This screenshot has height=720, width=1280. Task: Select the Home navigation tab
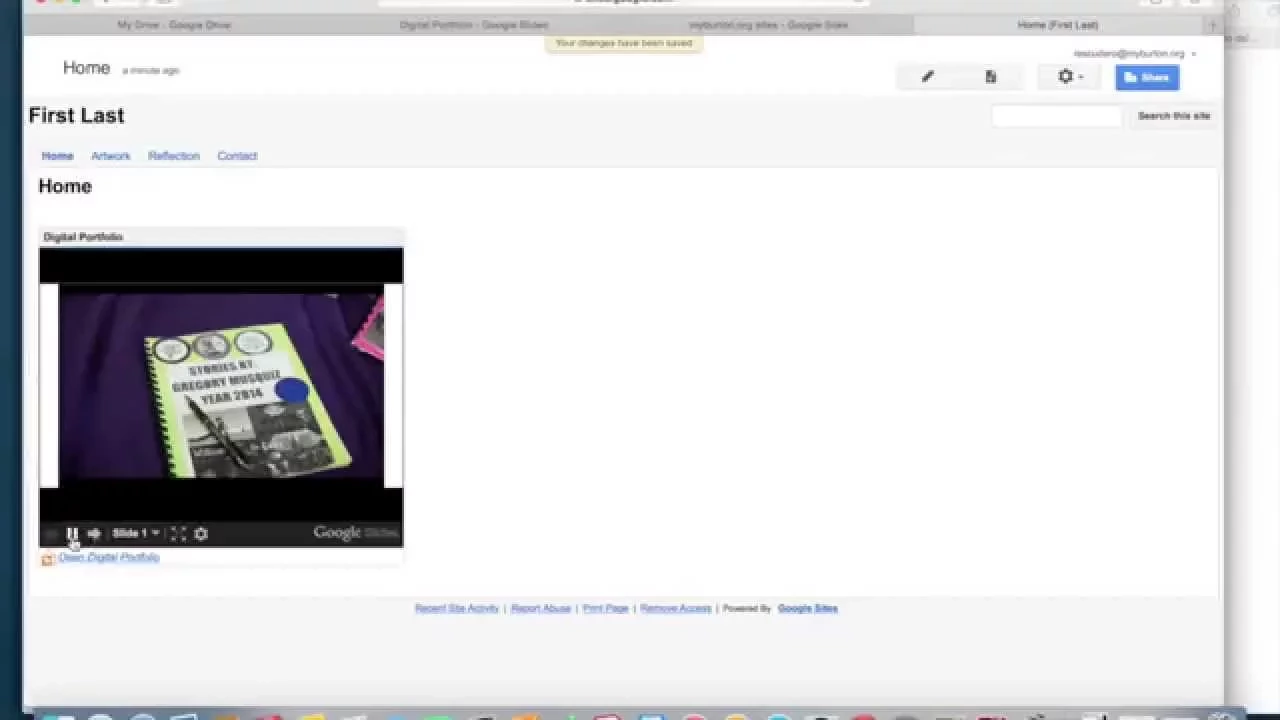pos(57,156)
